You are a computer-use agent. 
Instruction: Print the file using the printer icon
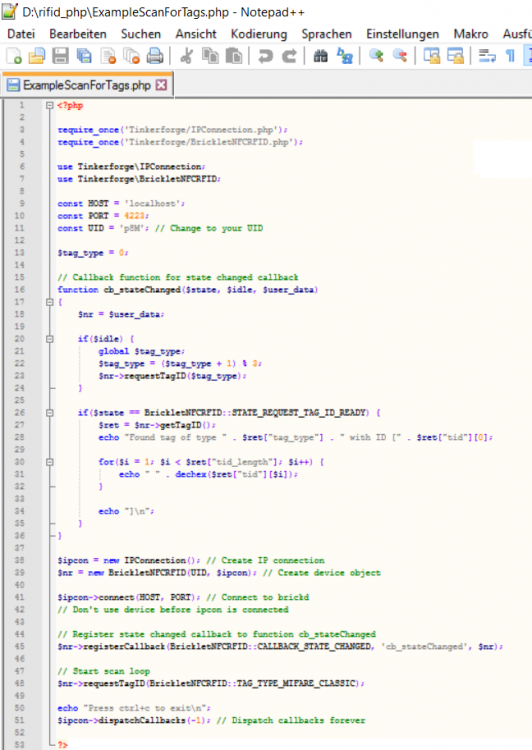pyautogui.click(x=155, y=56)
